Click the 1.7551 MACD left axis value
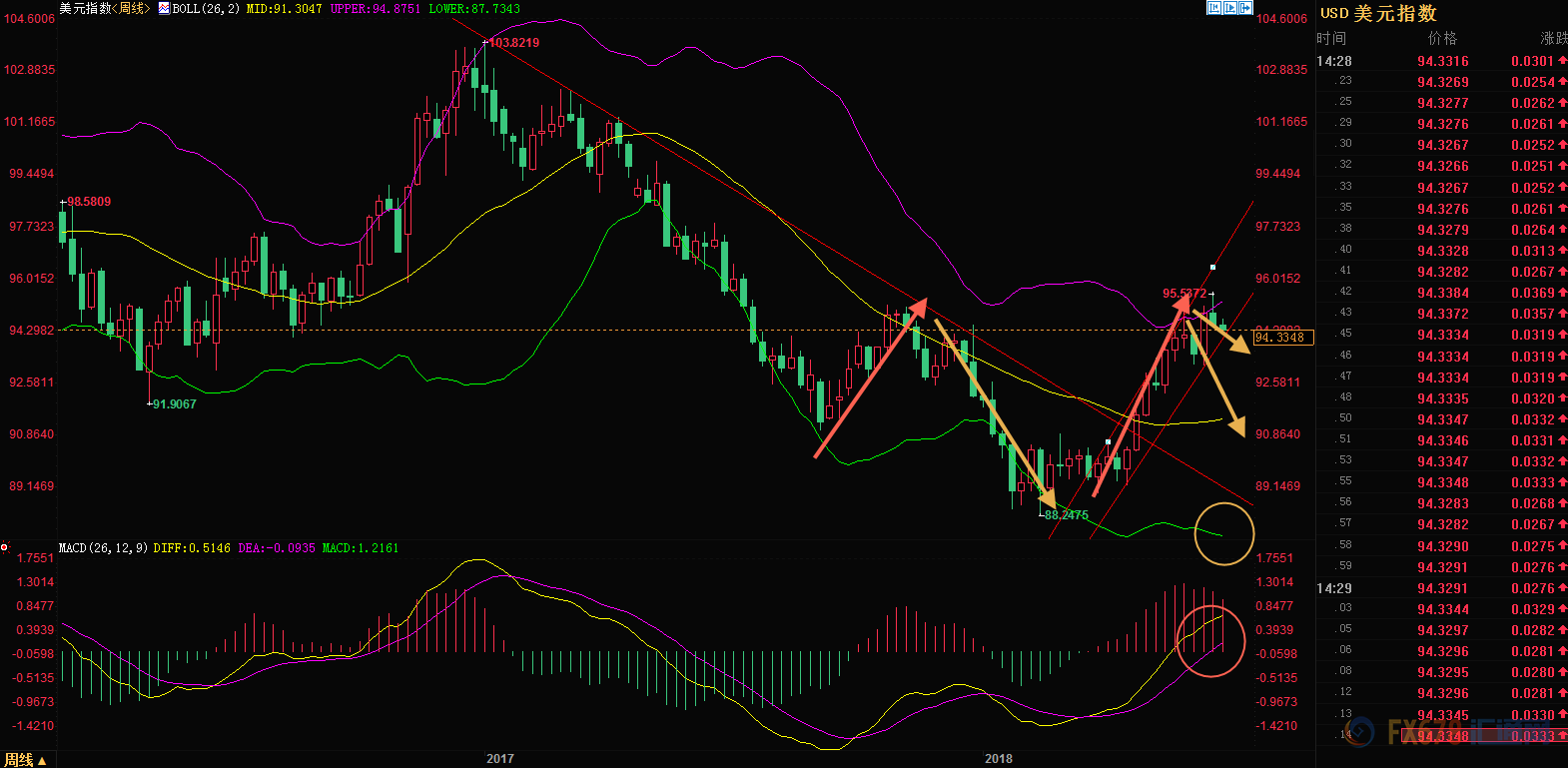Screen dimensions: 1568x768 point(35,558)
